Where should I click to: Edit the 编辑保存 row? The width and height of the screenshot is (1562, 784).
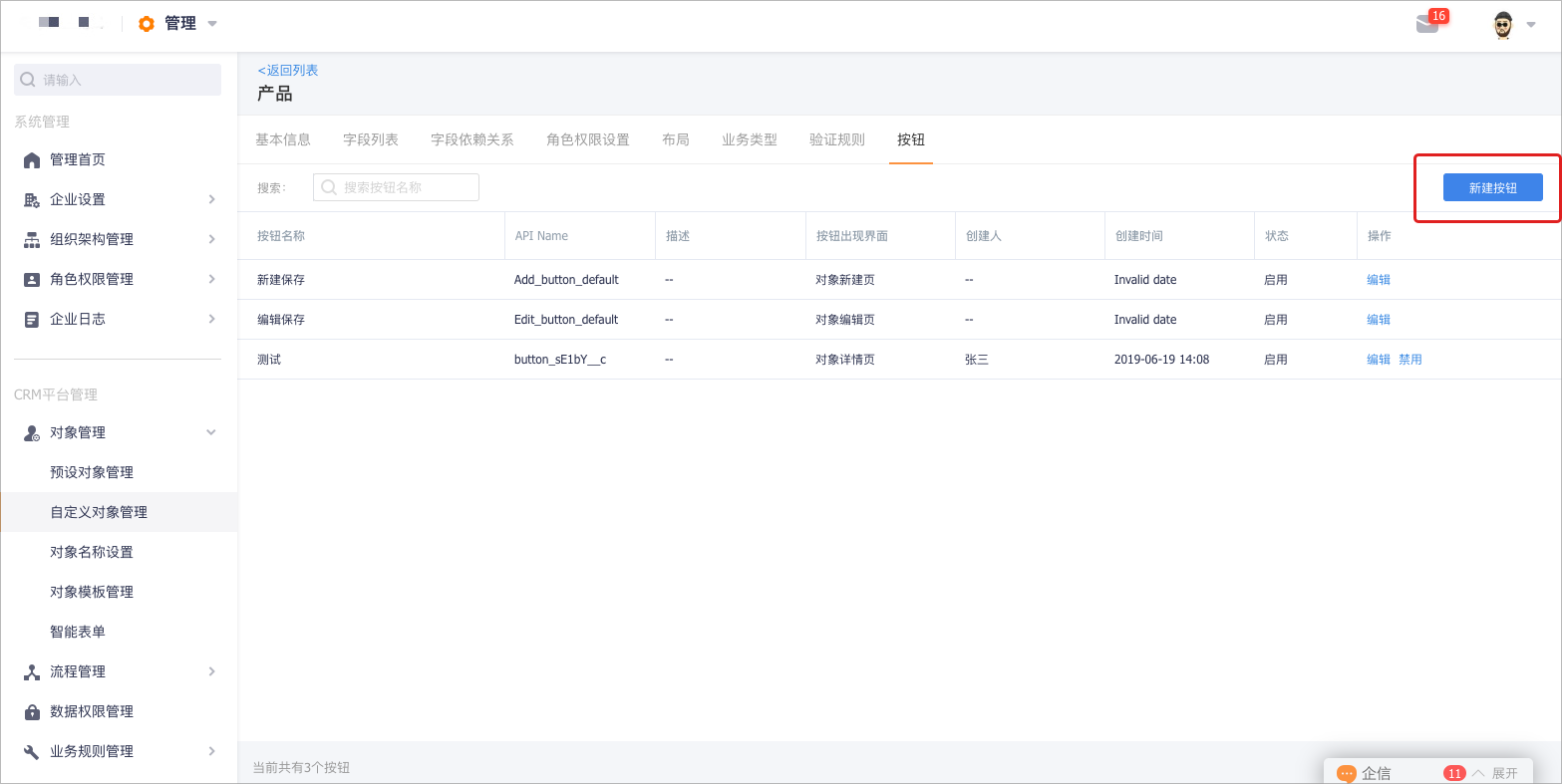click(x=1379, y=320)
